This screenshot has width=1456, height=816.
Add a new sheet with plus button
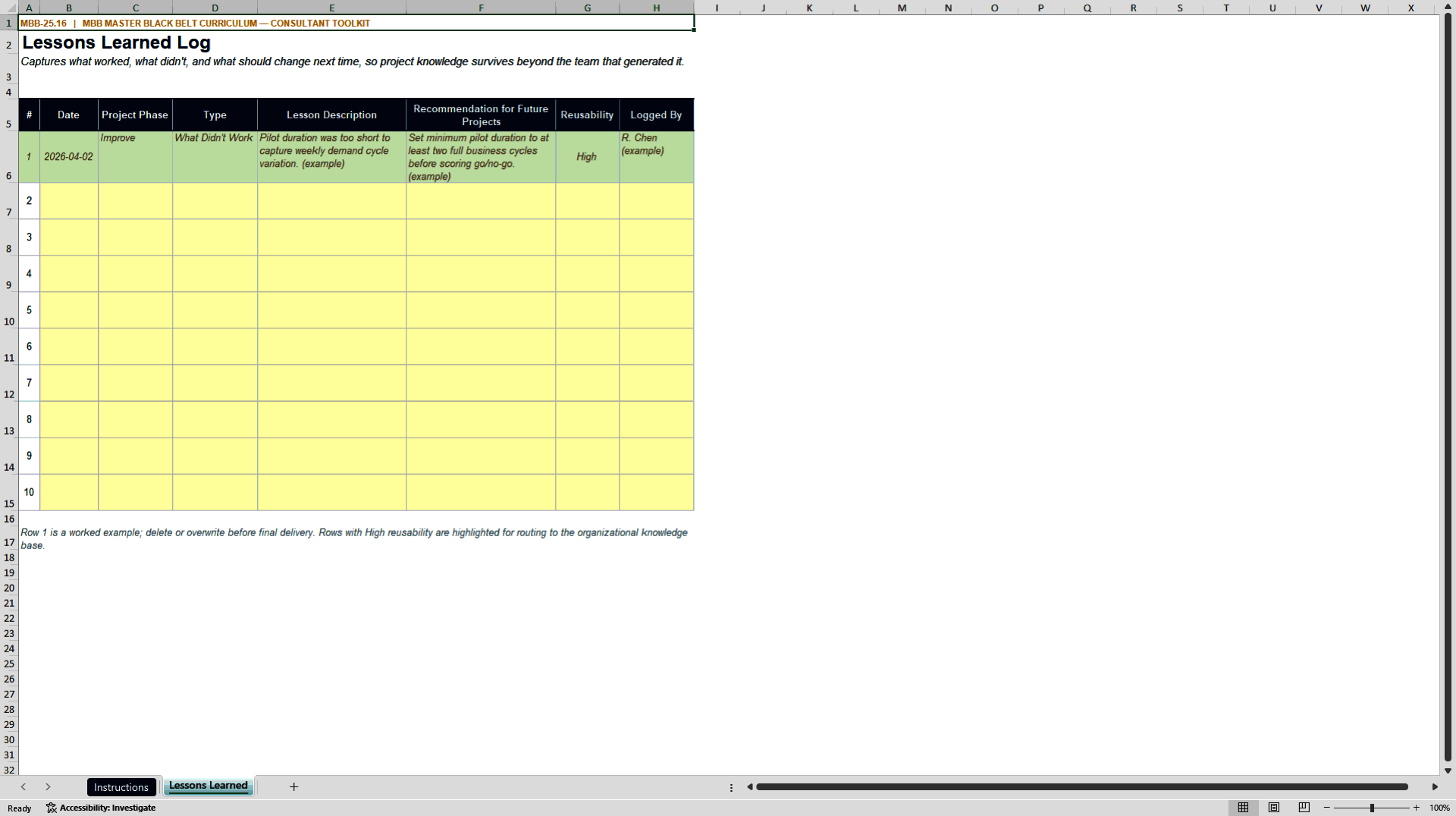(294, 787)
